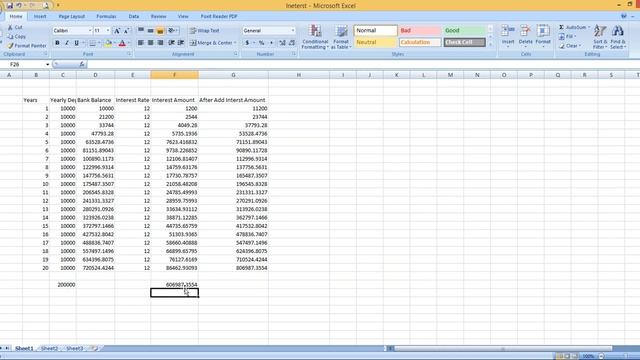This screenshot has width=640, height=360.
Task: Click inside the formula bar
Action: click(362, 64)
